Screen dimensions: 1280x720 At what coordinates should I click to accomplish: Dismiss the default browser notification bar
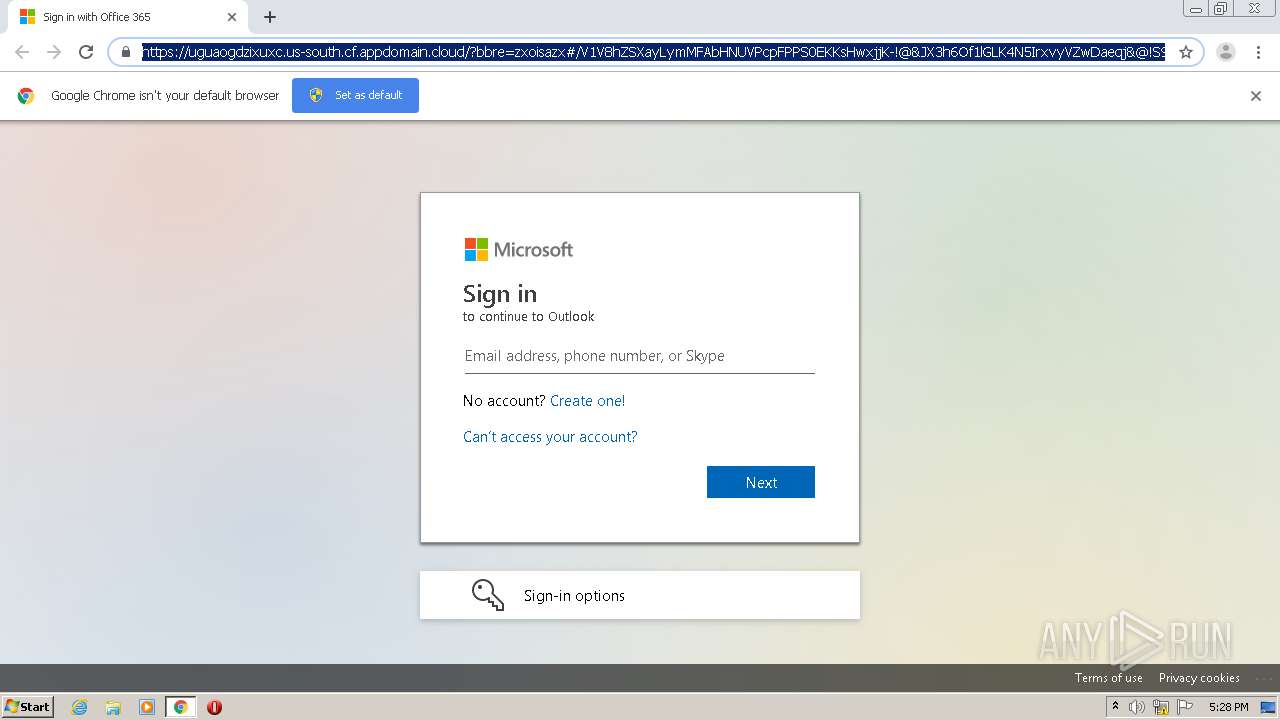tap(1256, 96)
